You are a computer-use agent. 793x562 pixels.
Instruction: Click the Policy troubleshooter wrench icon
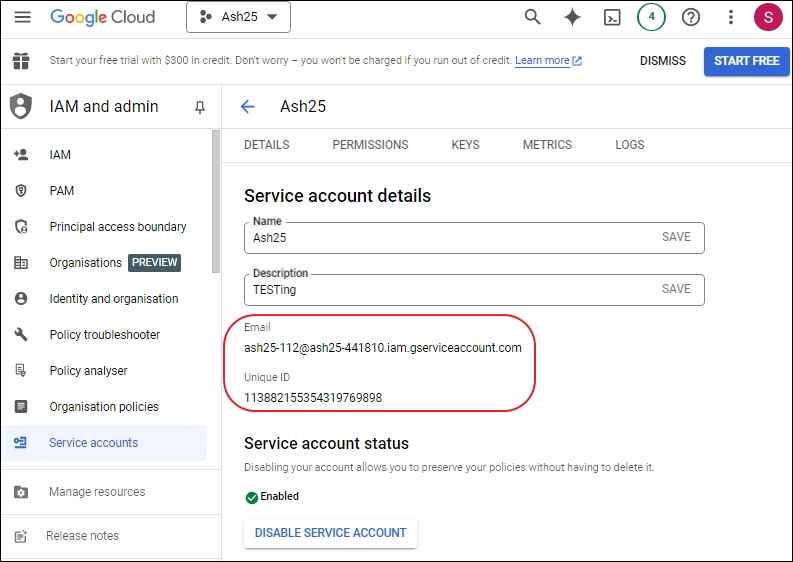(x=21, y=334)
